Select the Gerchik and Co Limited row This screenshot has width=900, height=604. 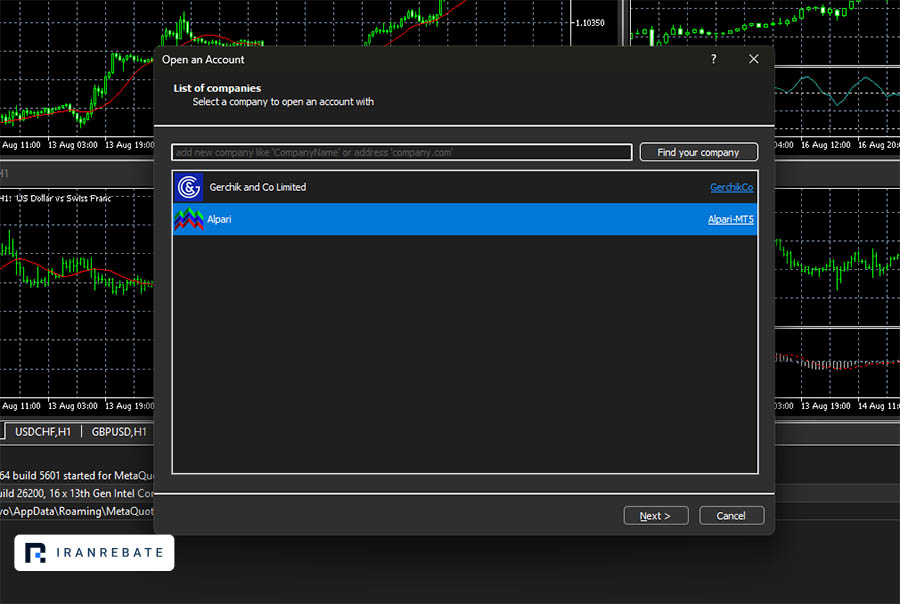(x=465, y=187)
